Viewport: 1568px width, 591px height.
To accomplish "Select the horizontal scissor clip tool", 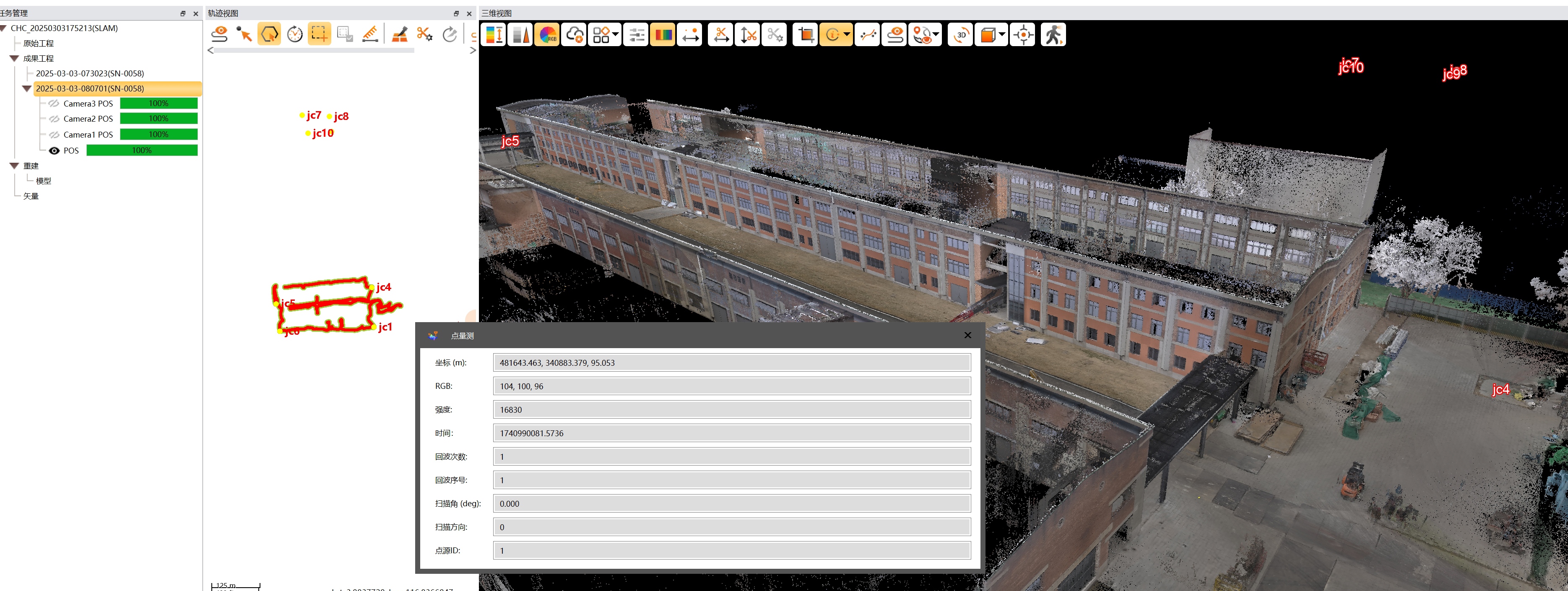I will pyautogui.click(x=721, y=35).
